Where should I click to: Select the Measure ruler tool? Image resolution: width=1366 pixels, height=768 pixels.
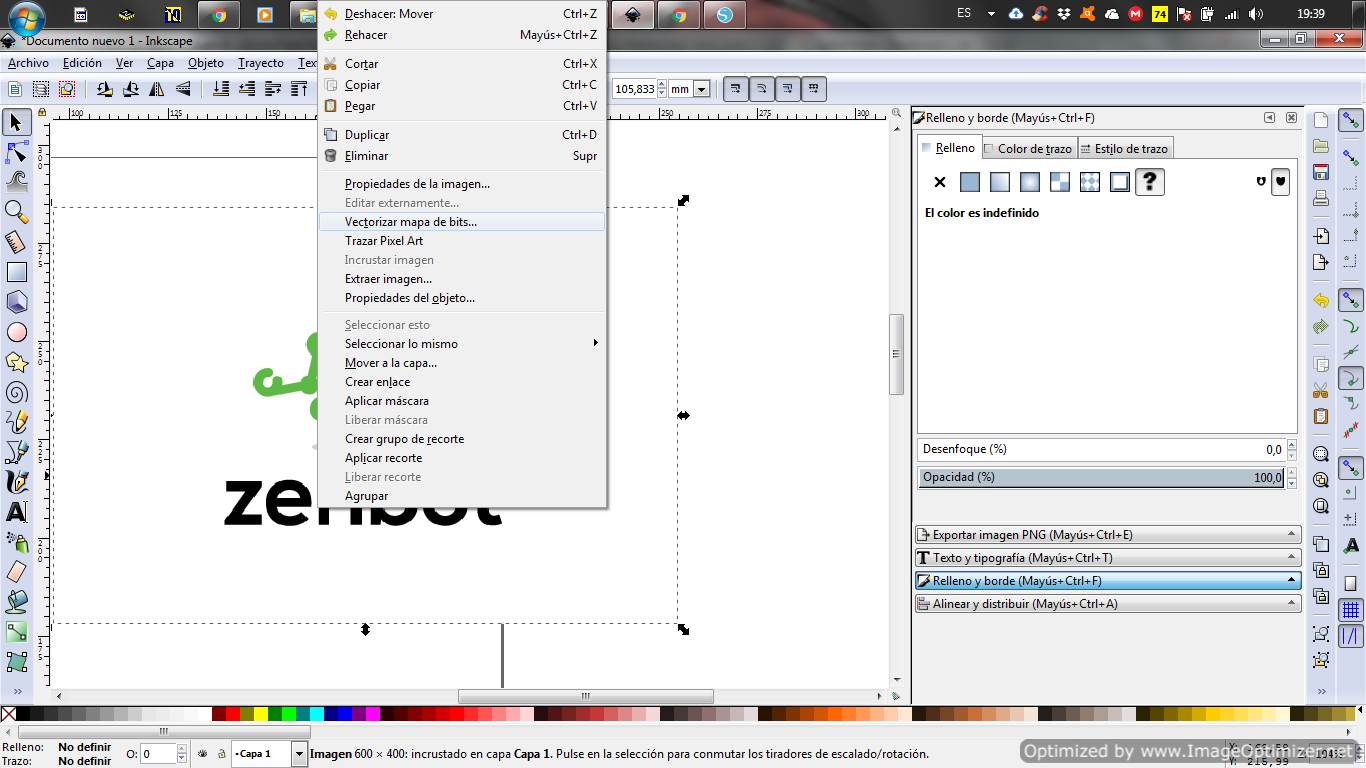(16, 242)
